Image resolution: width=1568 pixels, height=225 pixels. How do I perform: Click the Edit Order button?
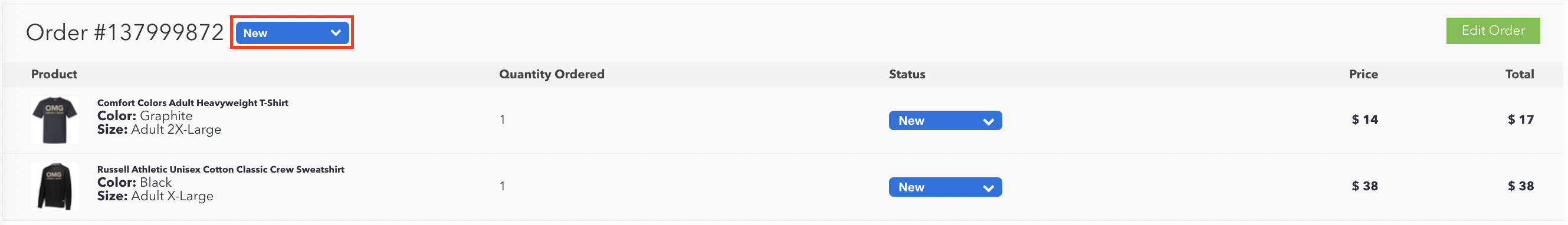click(1492, 31)
